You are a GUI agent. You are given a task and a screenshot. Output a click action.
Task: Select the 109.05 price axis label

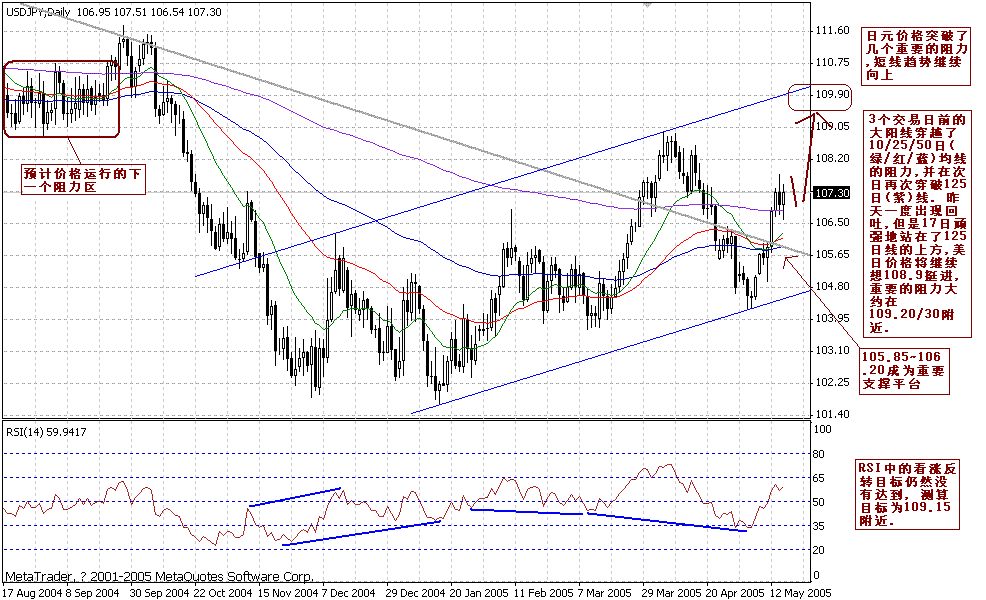[833, 126]
